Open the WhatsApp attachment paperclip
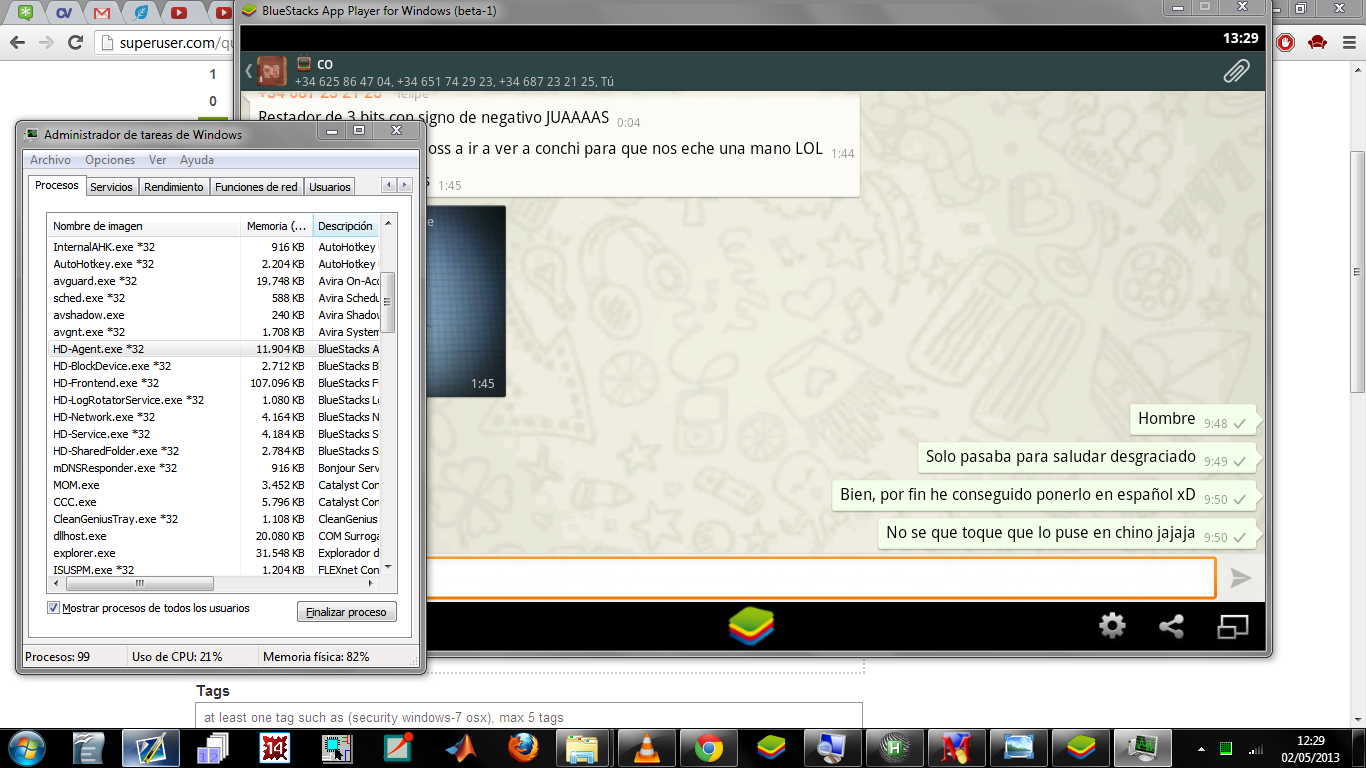1366x768 pixels. pyautogui.click(x=1237, y=71)
